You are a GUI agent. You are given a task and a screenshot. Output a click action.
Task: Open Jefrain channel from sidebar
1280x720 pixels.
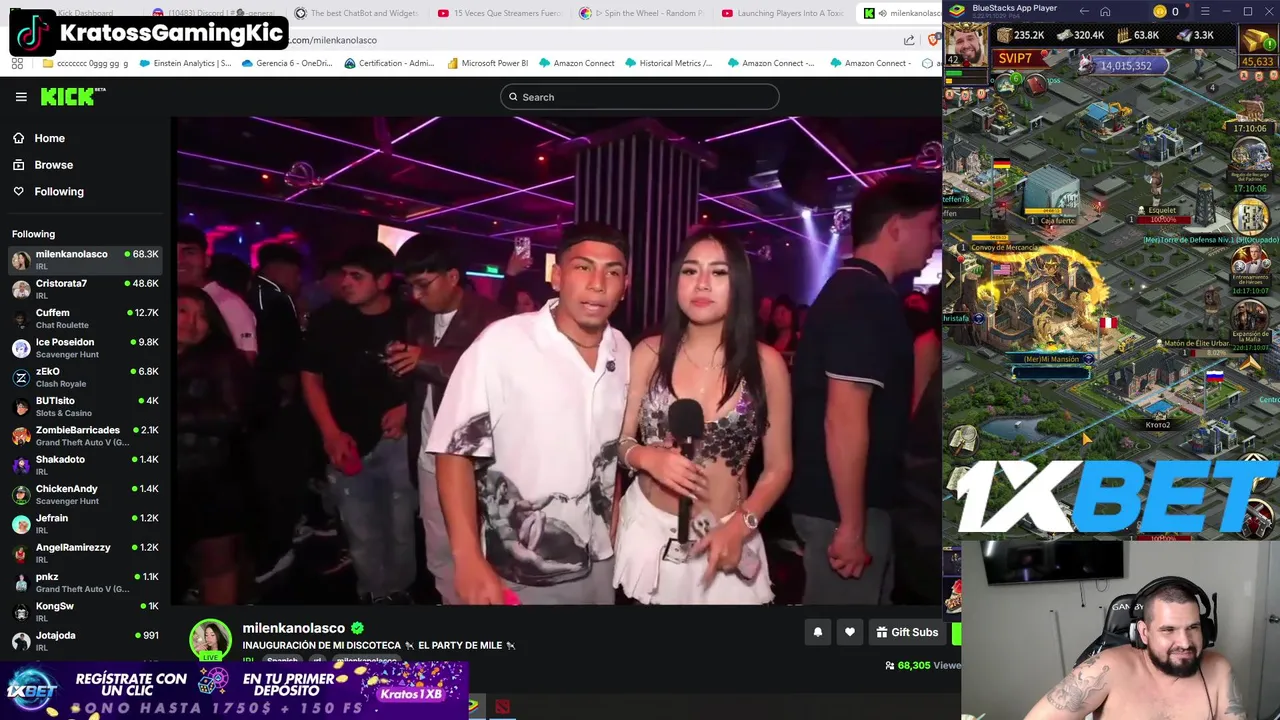85,523
